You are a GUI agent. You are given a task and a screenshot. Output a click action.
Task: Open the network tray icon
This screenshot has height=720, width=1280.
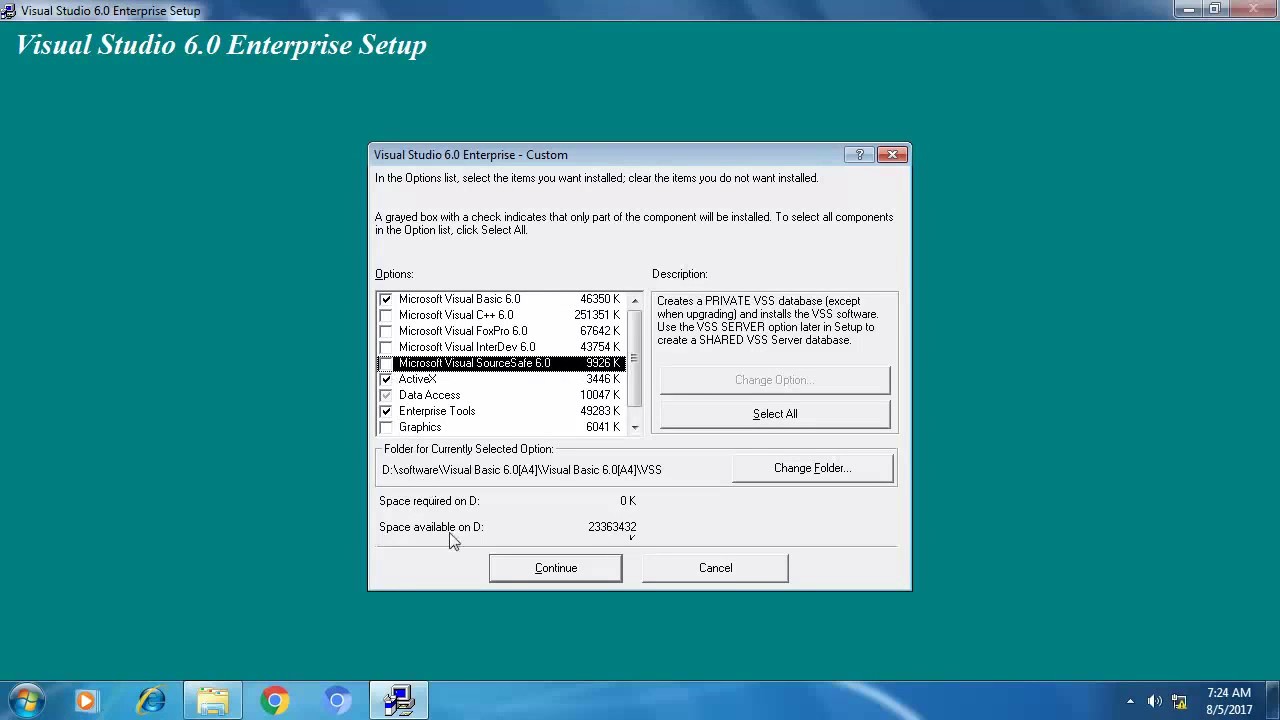click(x=1179, y=702)
